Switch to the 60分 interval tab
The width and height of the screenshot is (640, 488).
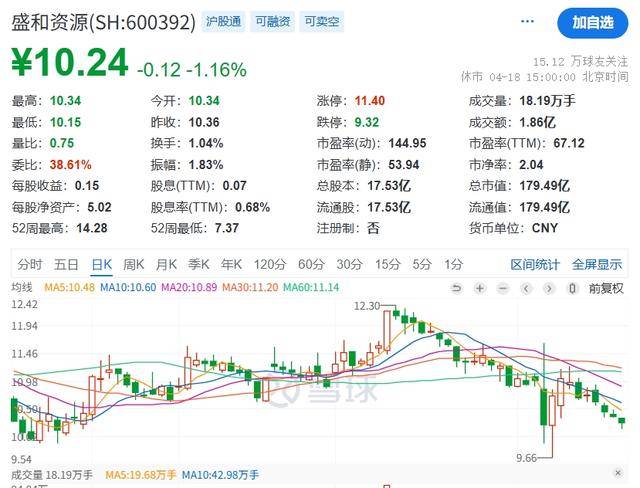click(x=311, y=264)
